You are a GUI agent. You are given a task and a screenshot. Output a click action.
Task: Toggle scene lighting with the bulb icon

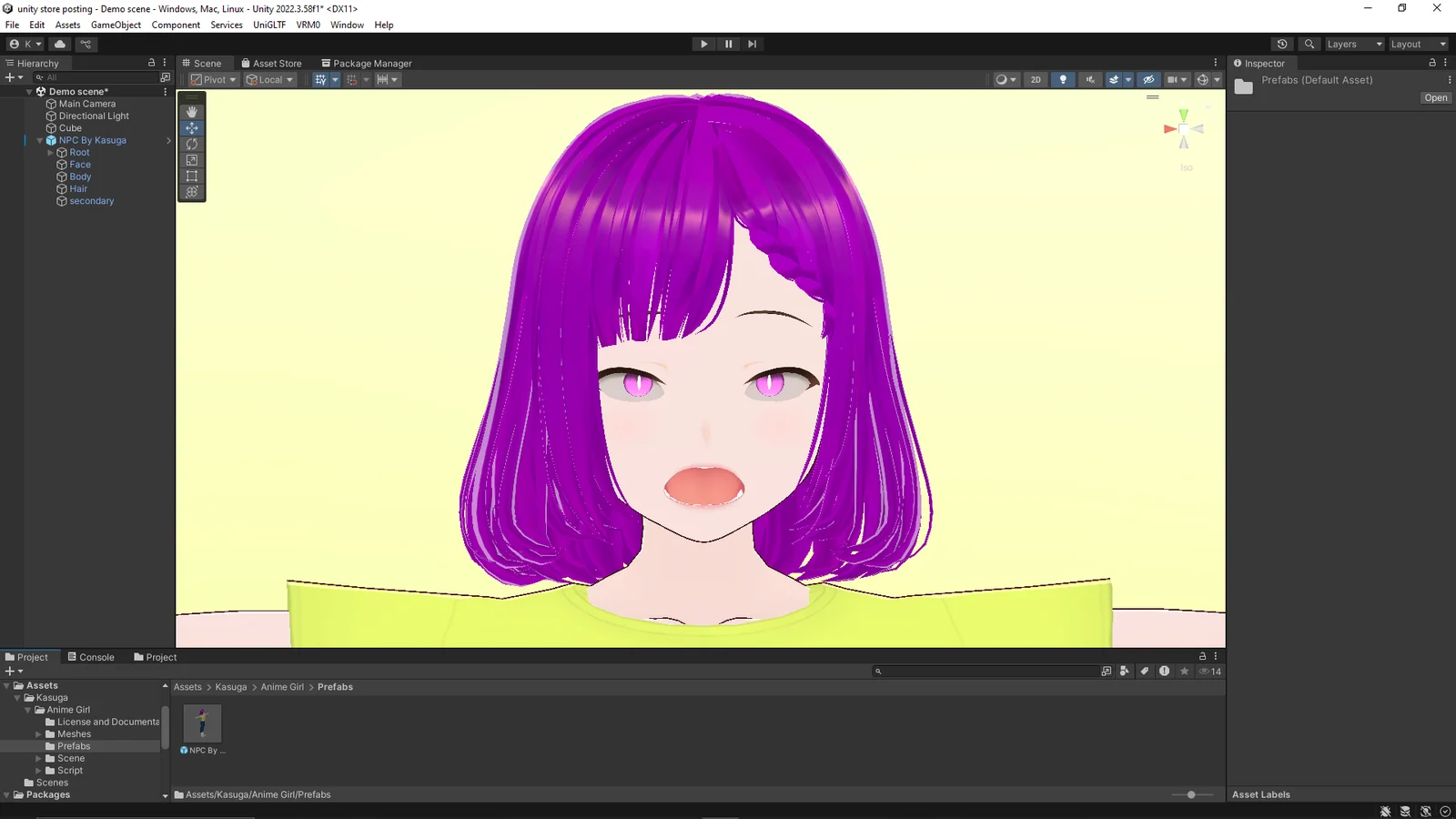[x=1063, y=79]
